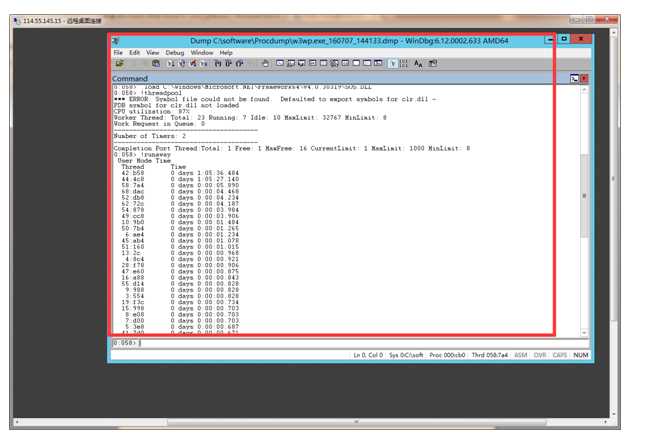
Task: Click the ASM status bar indicator
Action: pos(521,355)
